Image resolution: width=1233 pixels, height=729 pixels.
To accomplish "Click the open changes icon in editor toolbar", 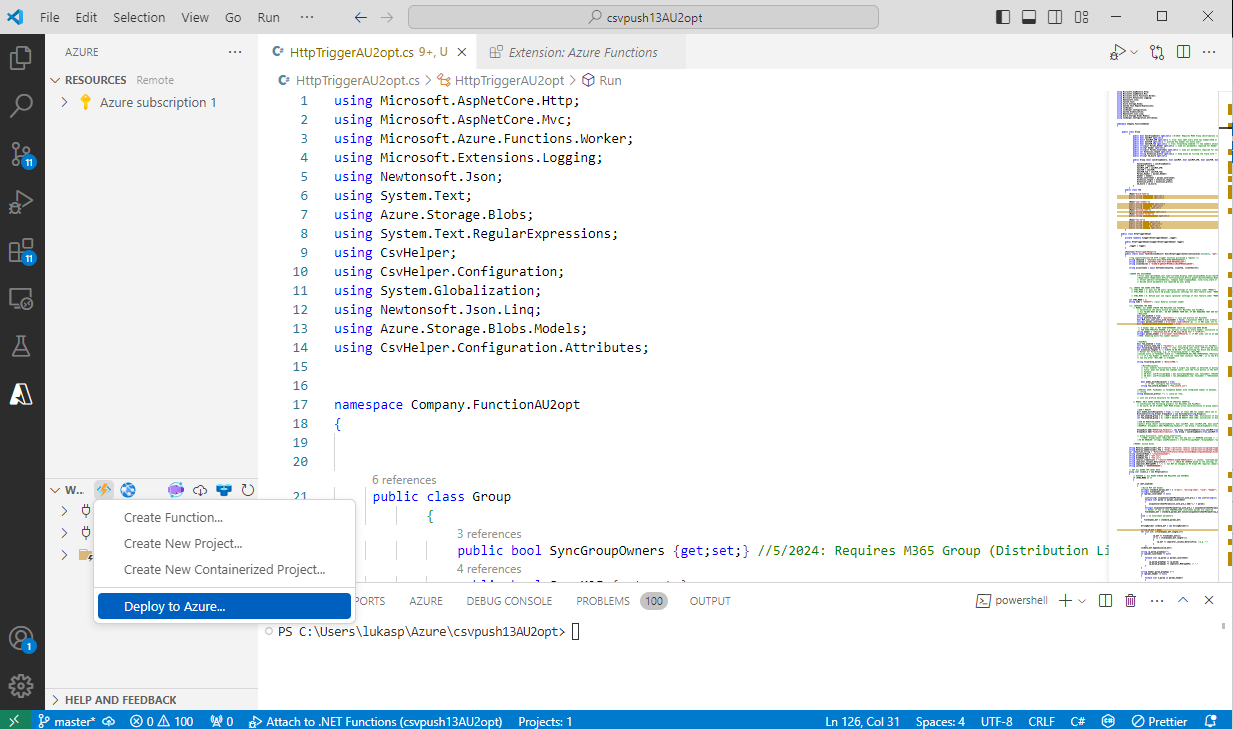I will pos(1157,52).
